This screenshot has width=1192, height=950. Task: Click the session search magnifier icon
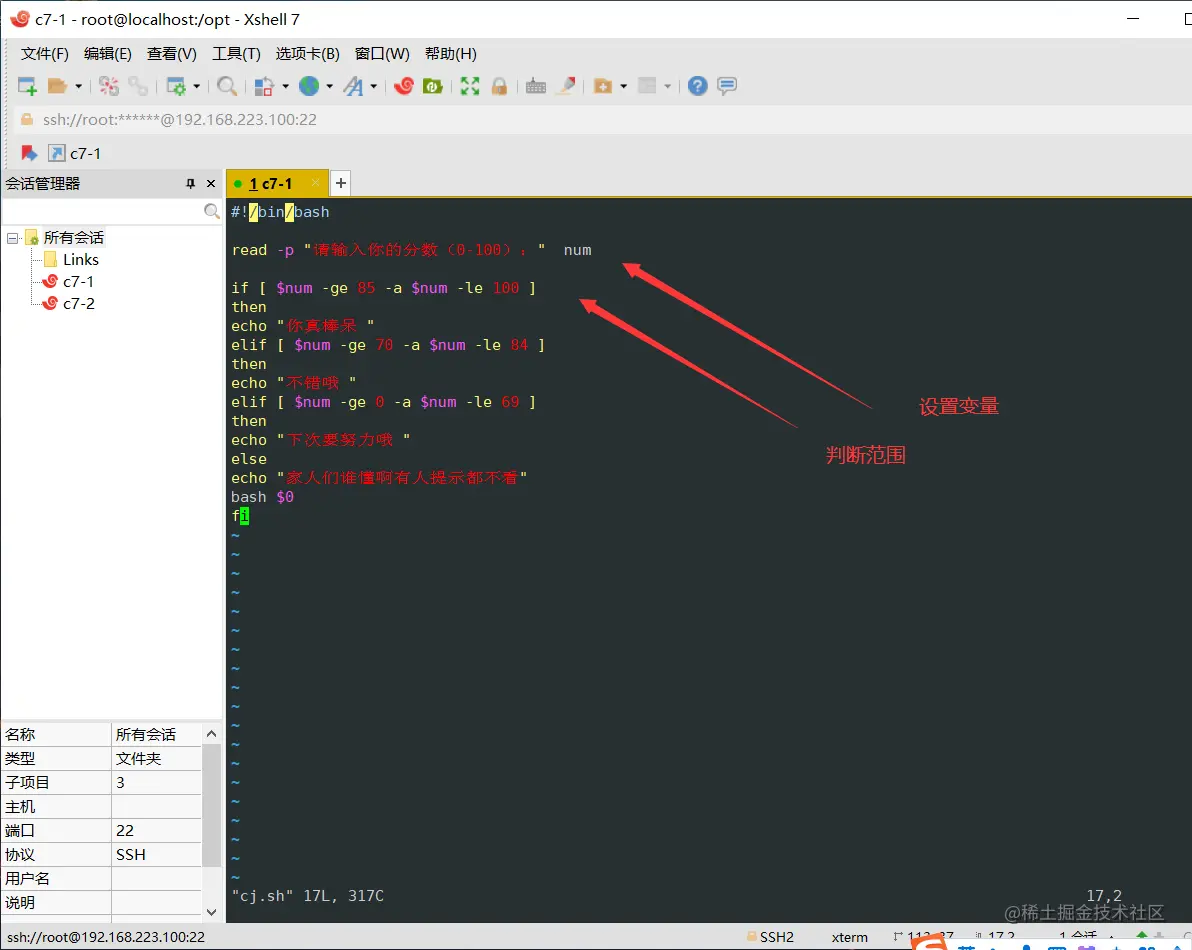coord(212,211)
